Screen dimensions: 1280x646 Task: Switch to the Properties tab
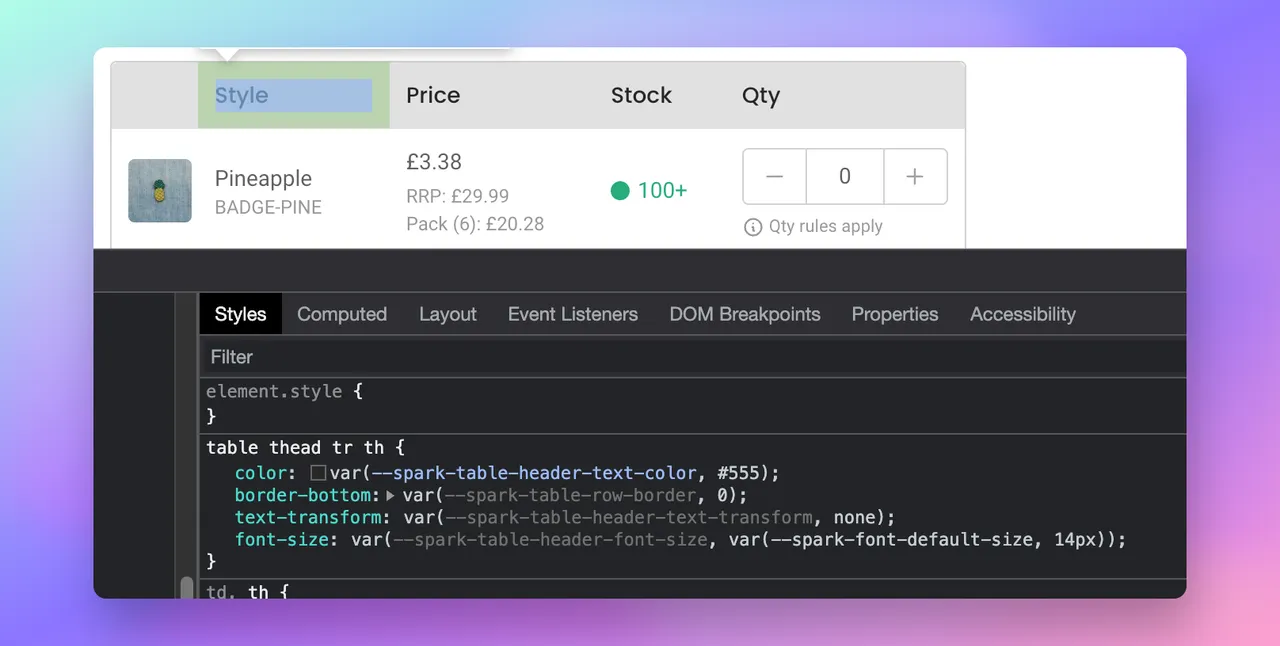tap(894, 314)
